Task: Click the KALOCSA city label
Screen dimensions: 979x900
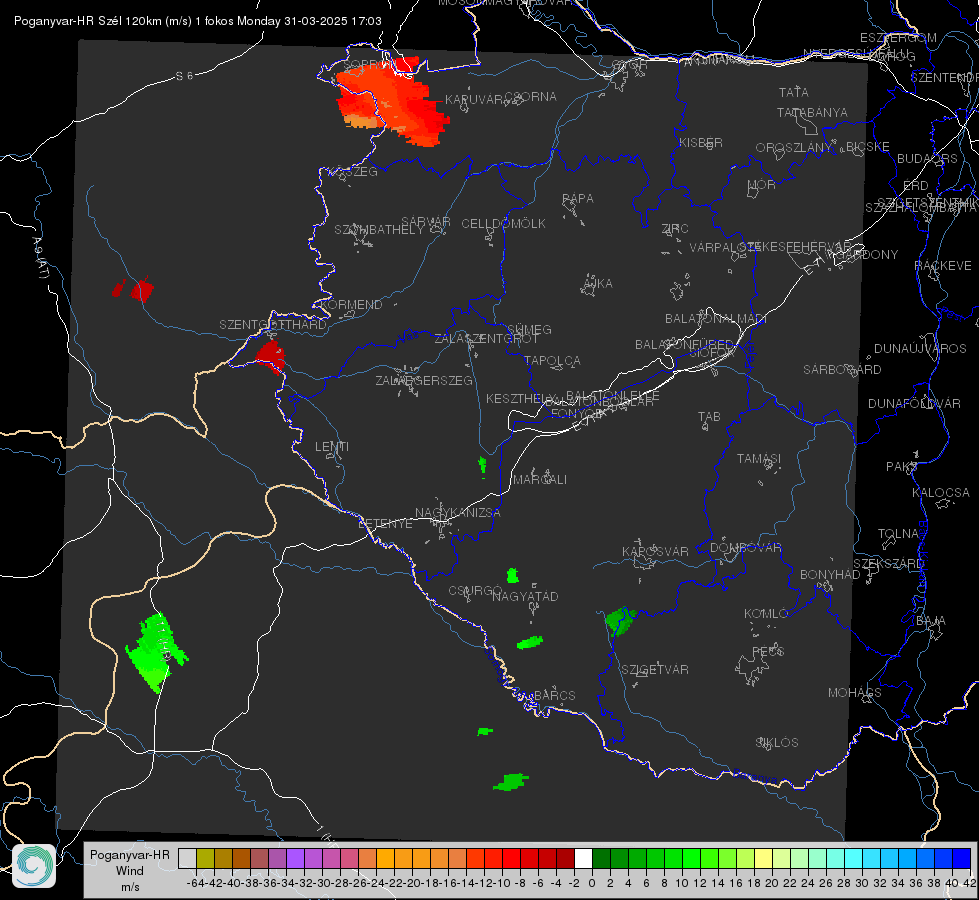Action: pyautogui.click(x=941, y=493)
